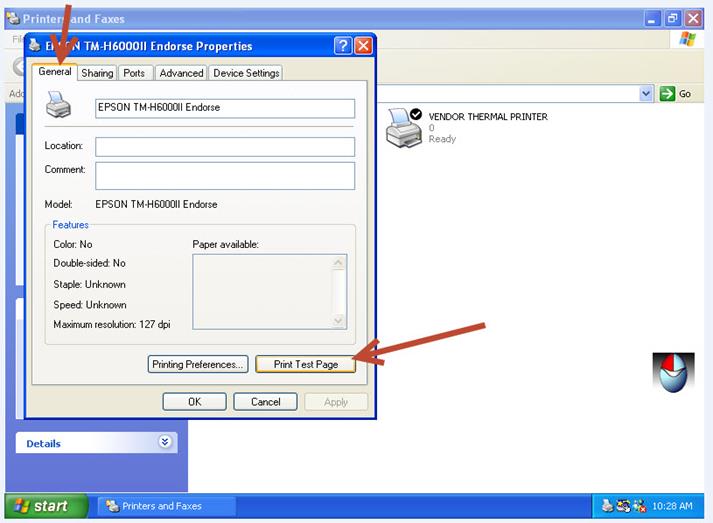Click Printers and Faxes taskbar button
The height and width of the screenshot is (523, 713).
click(x=166, y=506)
